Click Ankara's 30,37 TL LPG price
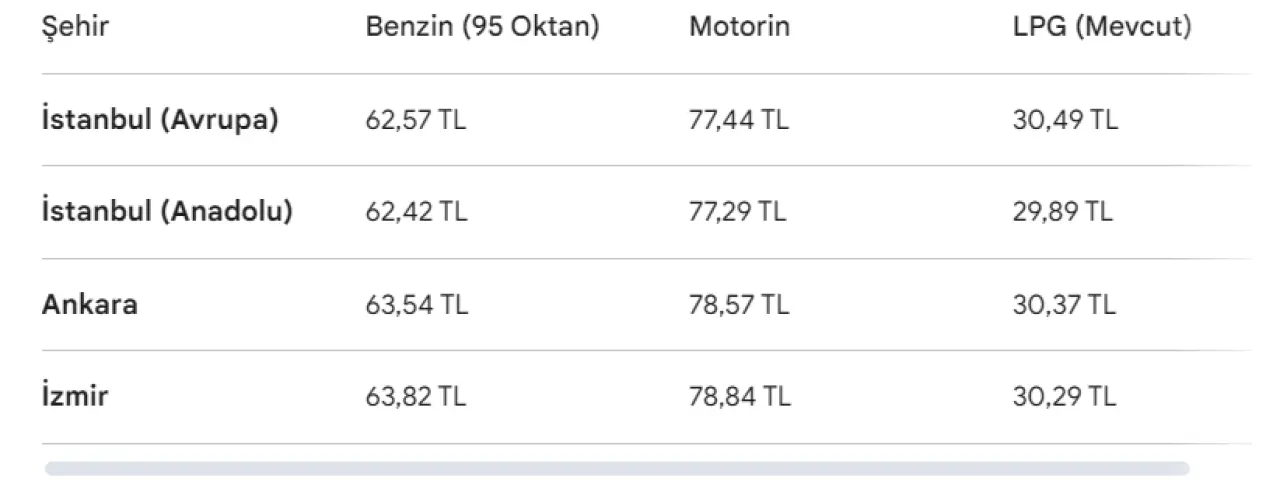This screenshot has height=488, width=1280. tap(1064, 304)
